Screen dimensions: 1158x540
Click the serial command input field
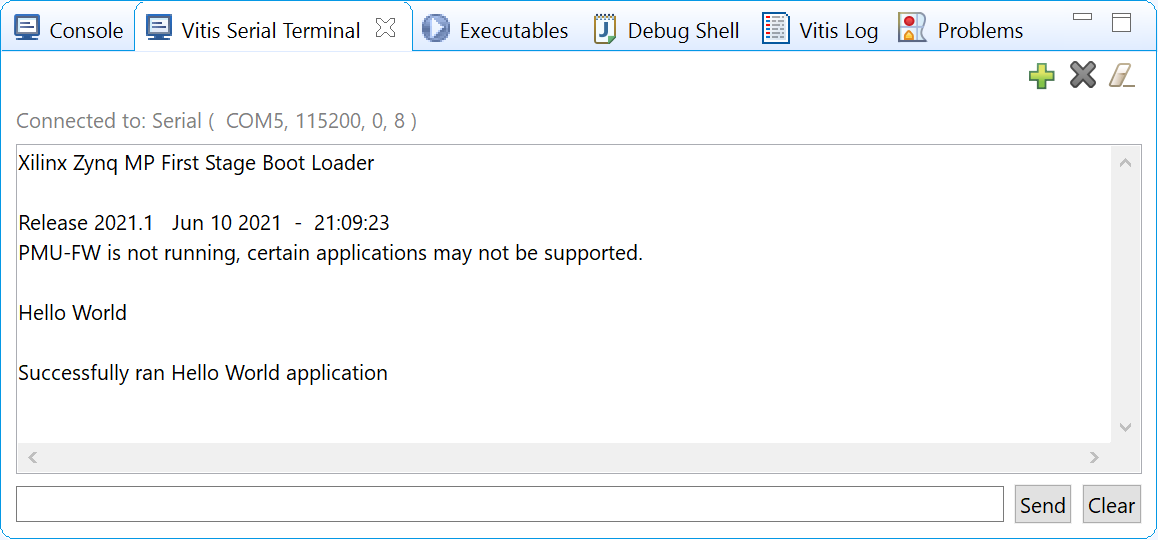pos(510,504)
